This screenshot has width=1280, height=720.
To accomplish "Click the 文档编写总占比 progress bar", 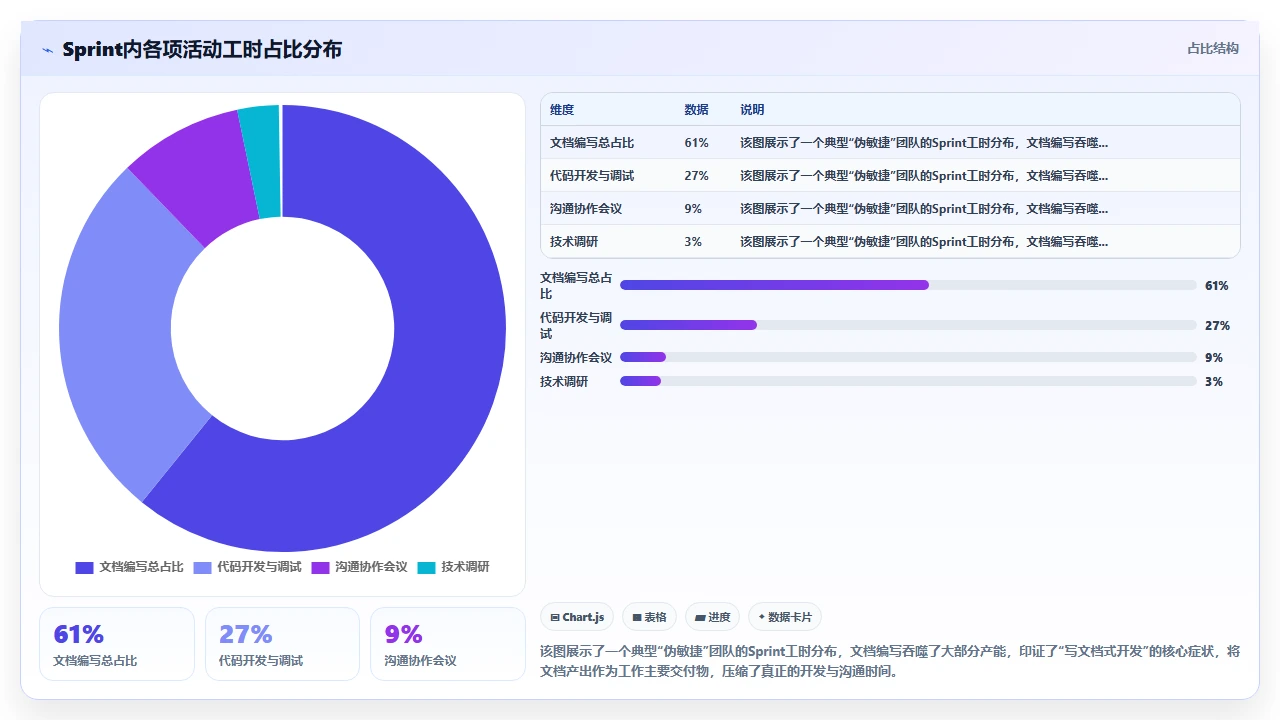I will point(908,285).
